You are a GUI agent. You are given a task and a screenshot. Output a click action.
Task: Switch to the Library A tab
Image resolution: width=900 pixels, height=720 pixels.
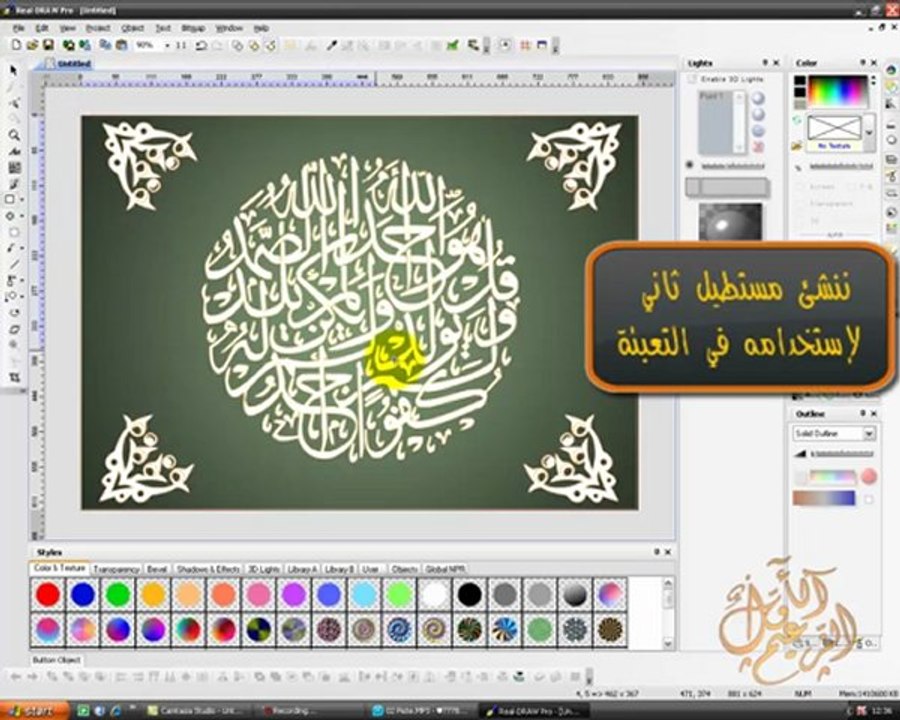click(302, 569)
